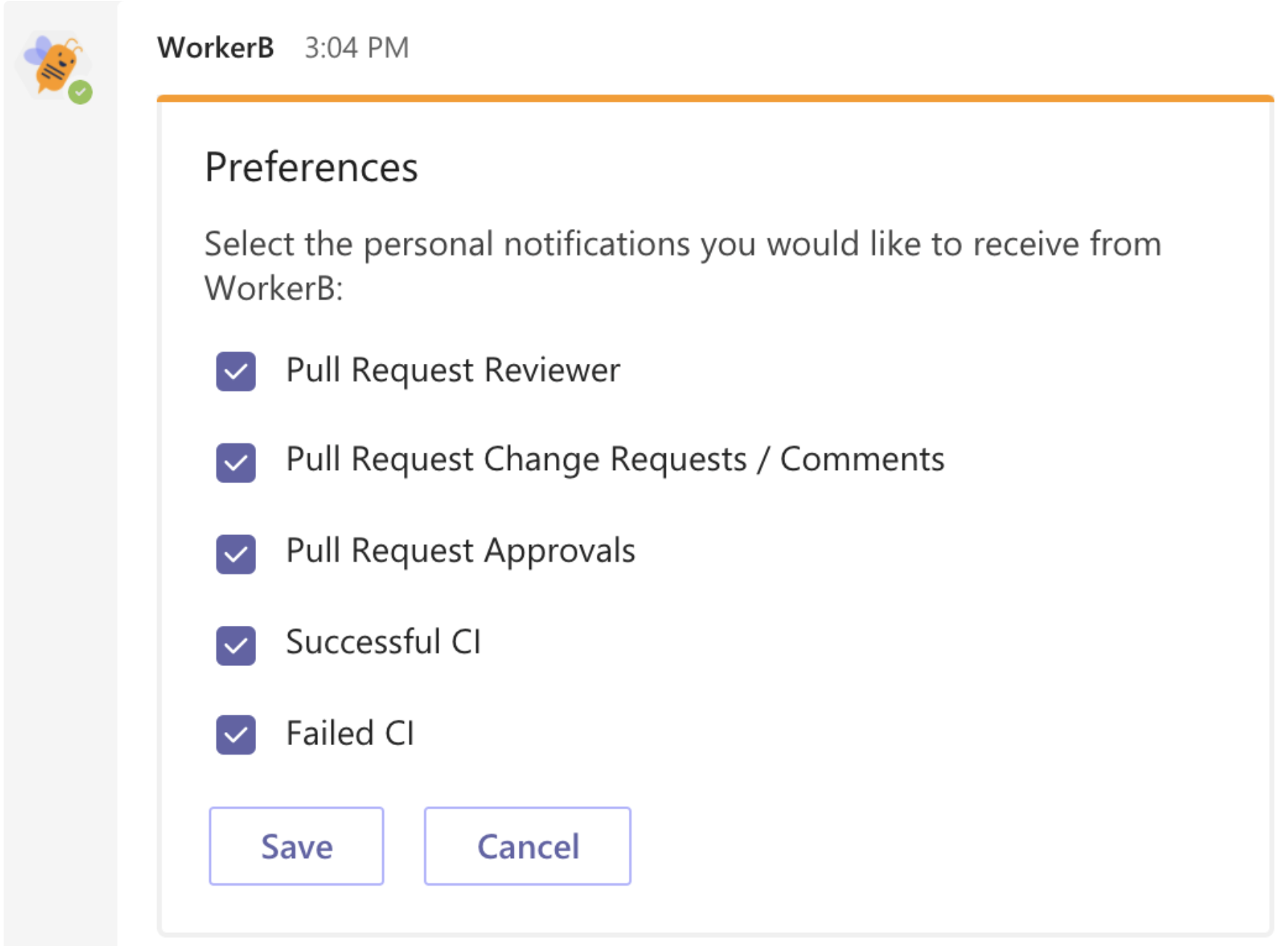Open the WorkerB sender name

click(215, 48)
